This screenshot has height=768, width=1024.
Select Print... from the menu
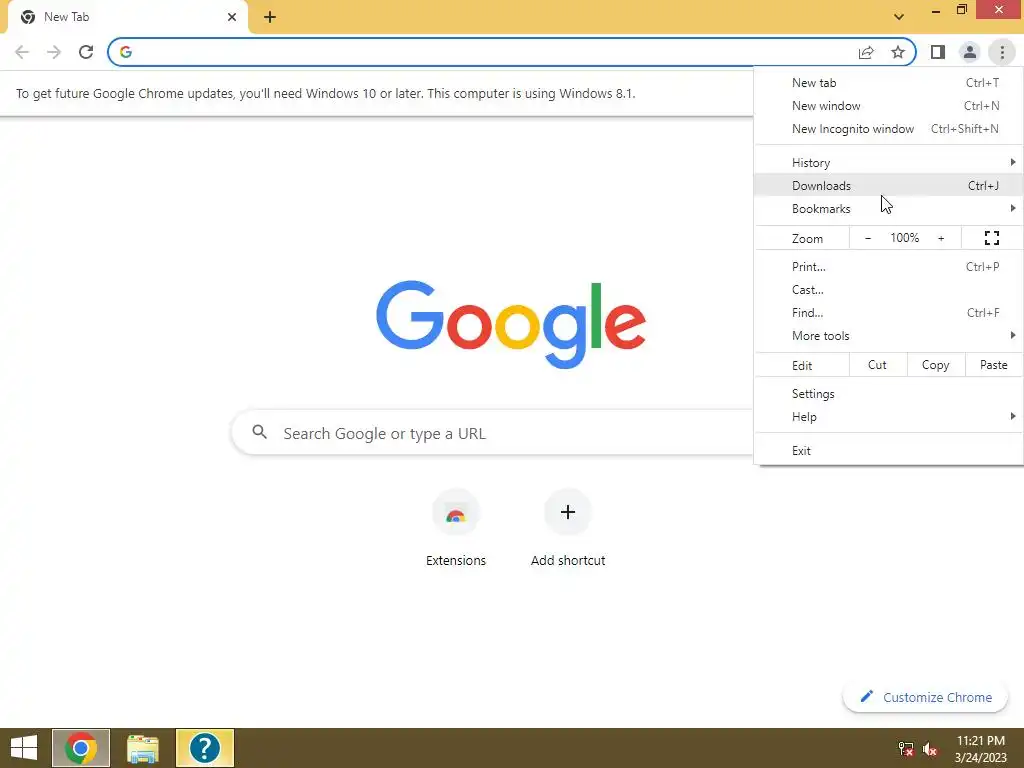point(888,266)
